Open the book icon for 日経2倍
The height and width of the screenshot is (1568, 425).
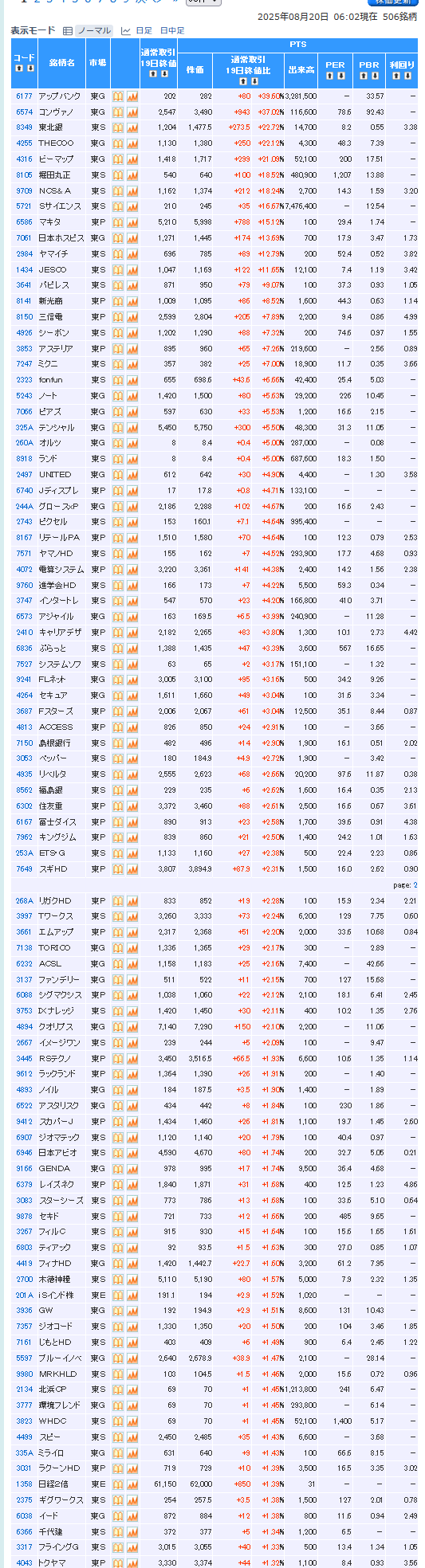117,1484
